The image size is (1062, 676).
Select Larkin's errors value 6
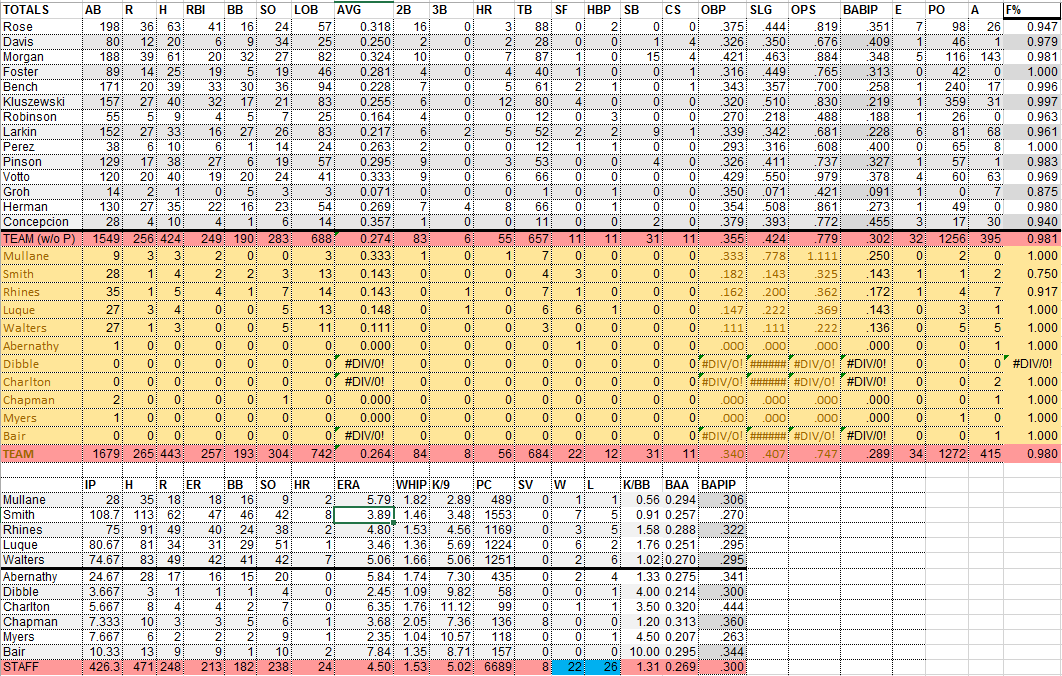click(908, 131)
